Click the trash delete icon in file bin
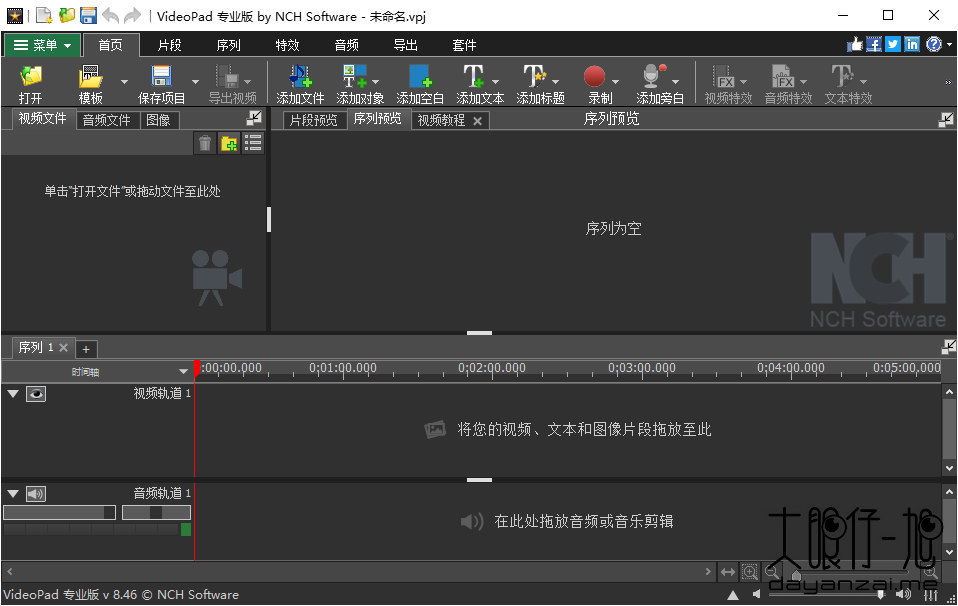Image resolution: width=958 pixels, height=606 pixels. [x=205, y=144]
